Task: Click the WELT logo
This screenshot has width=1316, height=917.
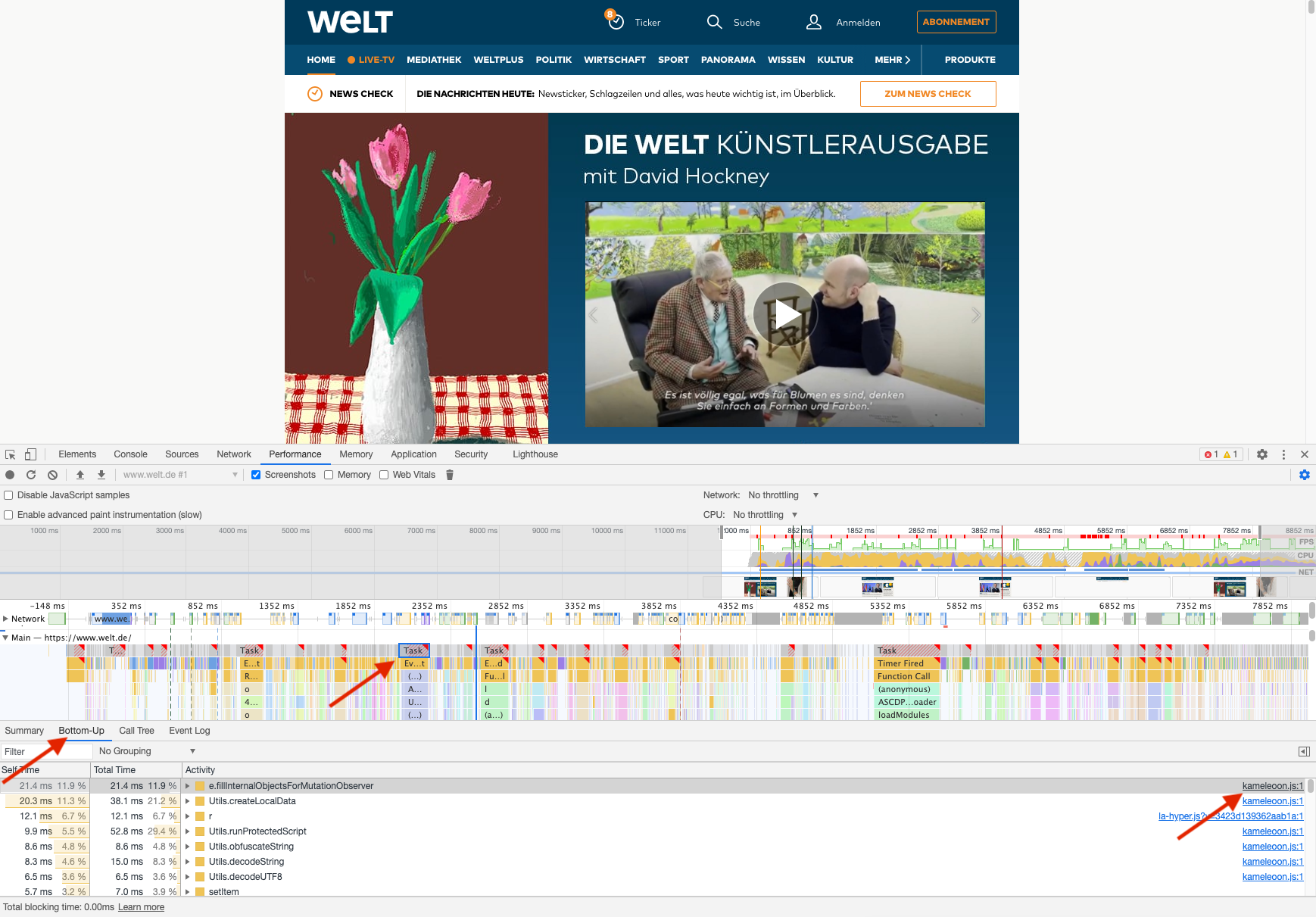Action: coord(350,22)
